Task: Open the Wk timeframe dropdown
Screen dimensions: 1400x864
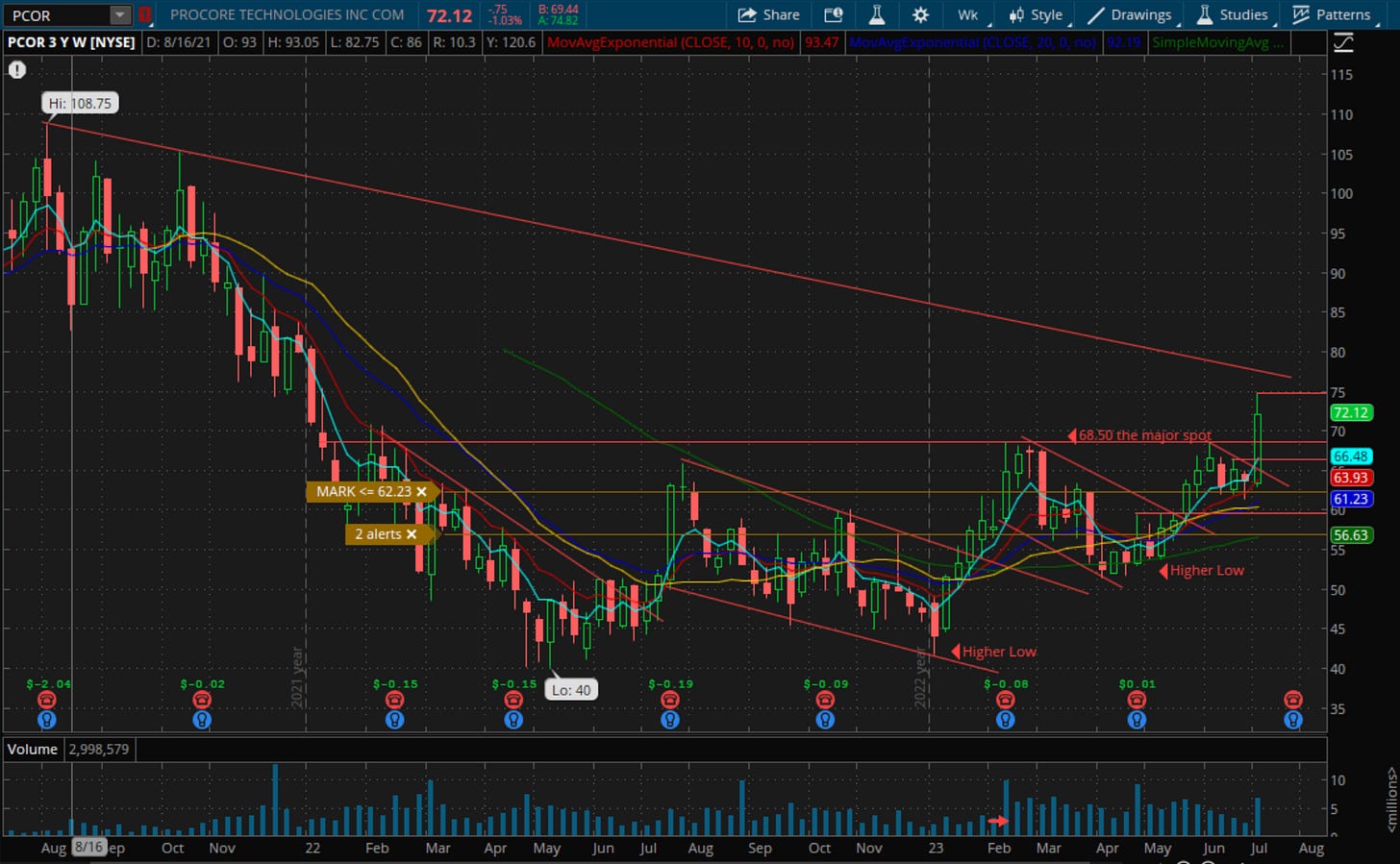Action: (969, 15)
